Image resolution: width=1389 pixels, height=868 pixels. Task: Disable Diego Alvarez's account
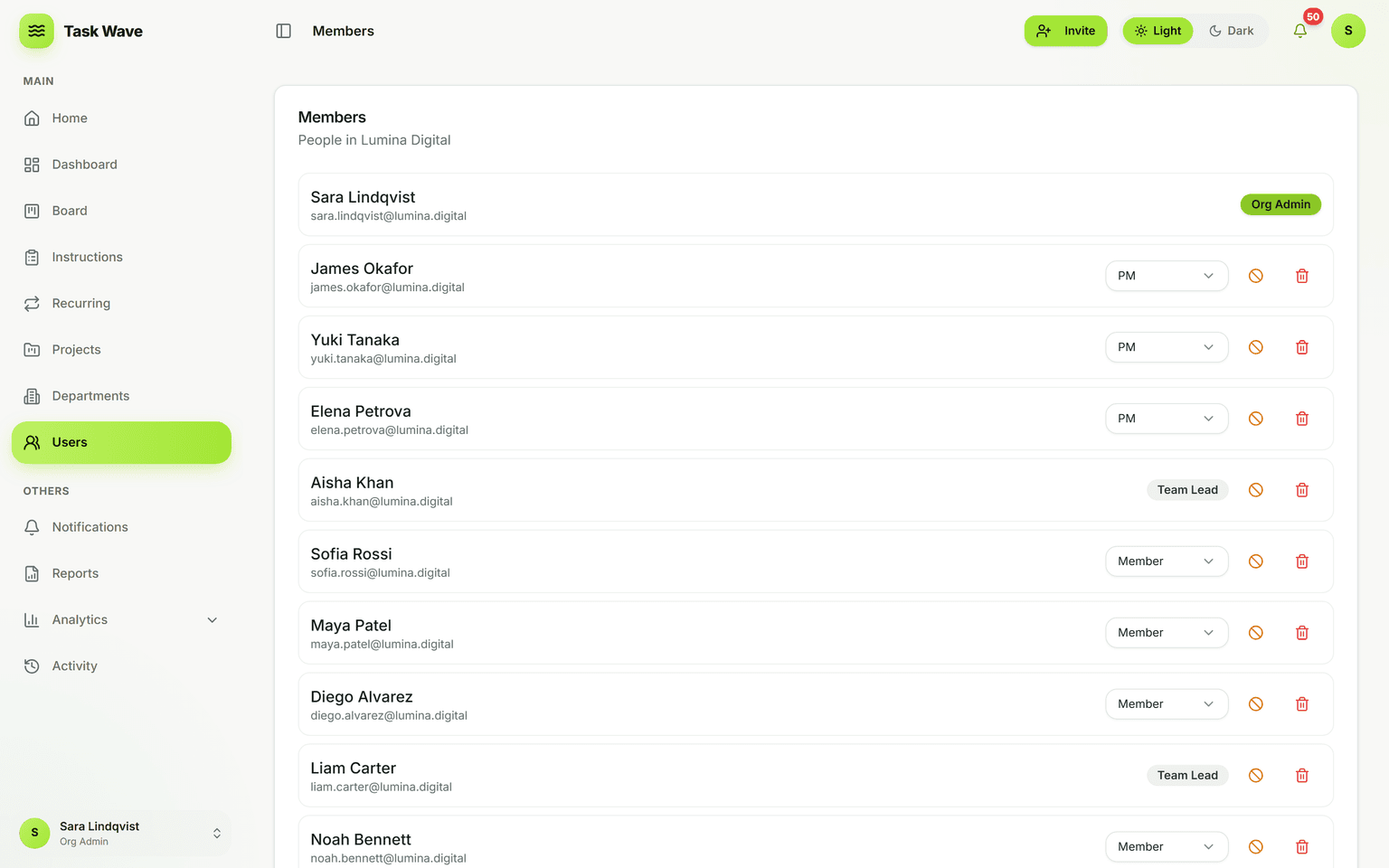click(x=1256, y=704)
